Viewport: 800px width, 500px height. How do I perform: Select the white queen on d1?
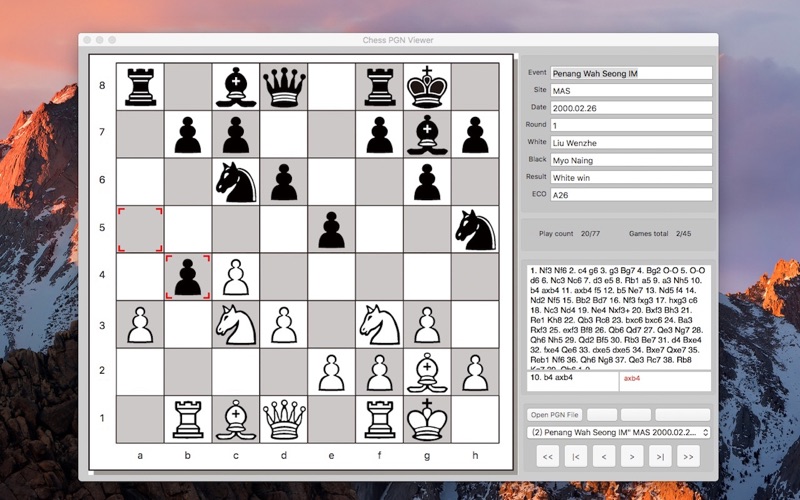pos(284,420)
